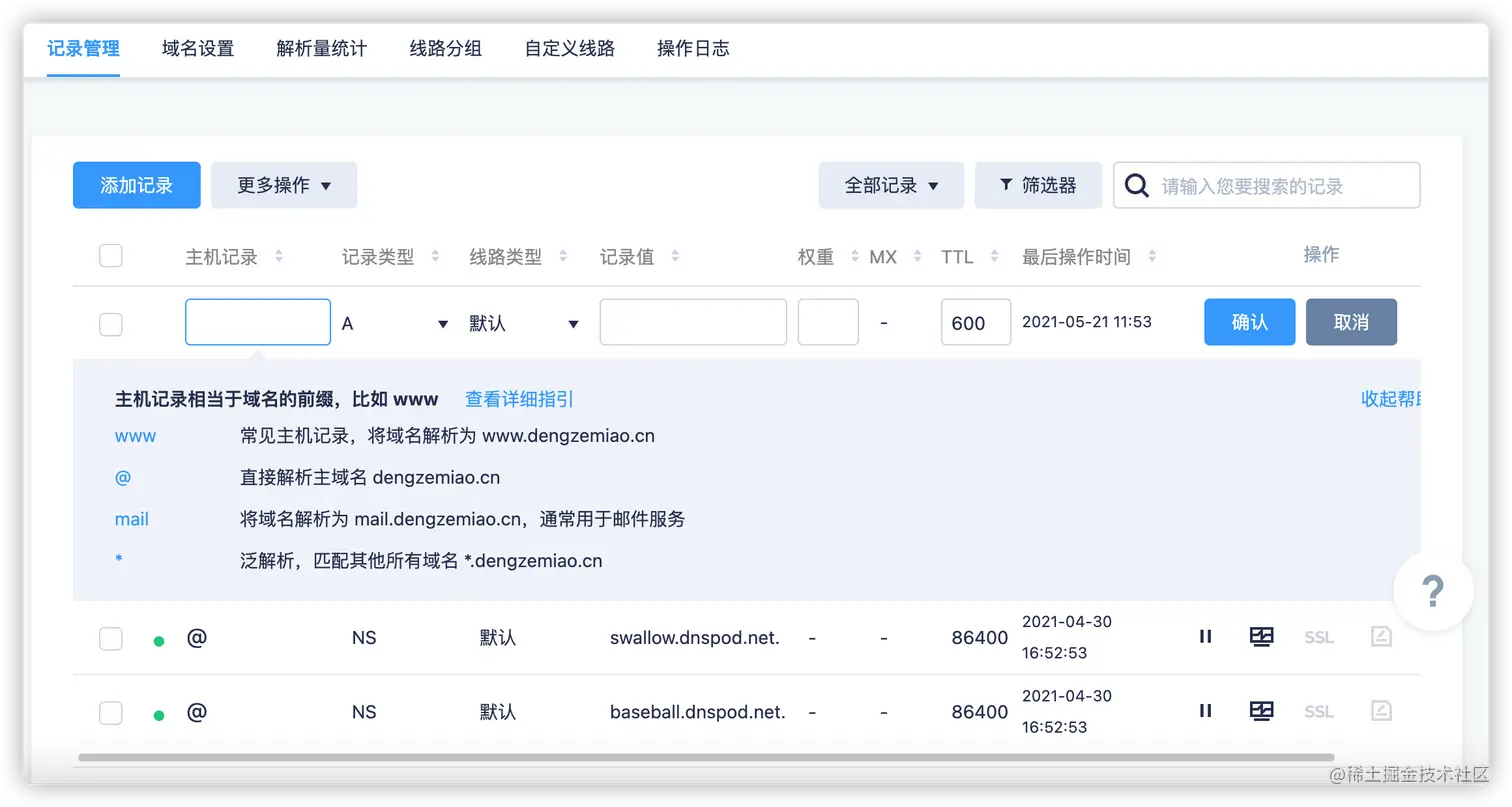This screenshot has height=807, width=1512.
Task: Open 解析量统计 tab
Action: 322,48
